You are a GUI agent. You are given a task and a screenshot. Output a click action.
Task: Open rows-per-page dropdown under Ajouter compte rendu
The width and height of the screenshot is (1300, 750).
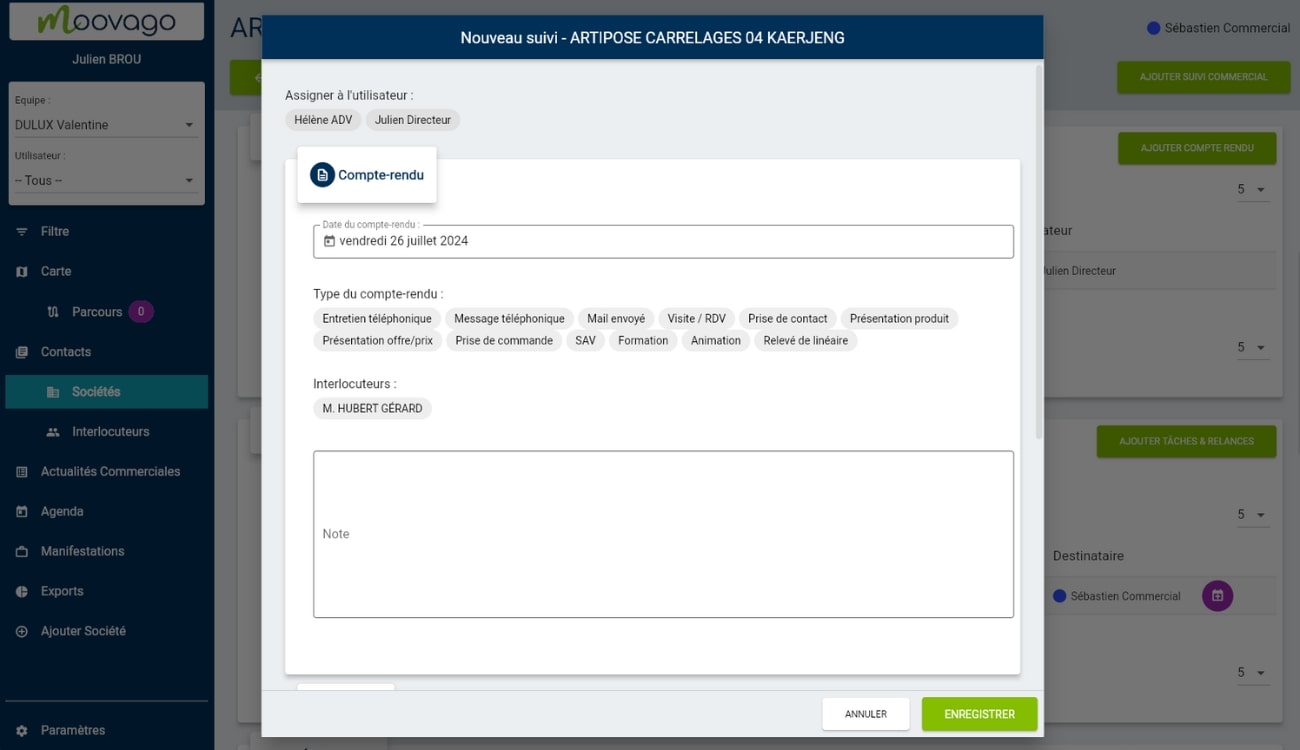coord(1253,190)
